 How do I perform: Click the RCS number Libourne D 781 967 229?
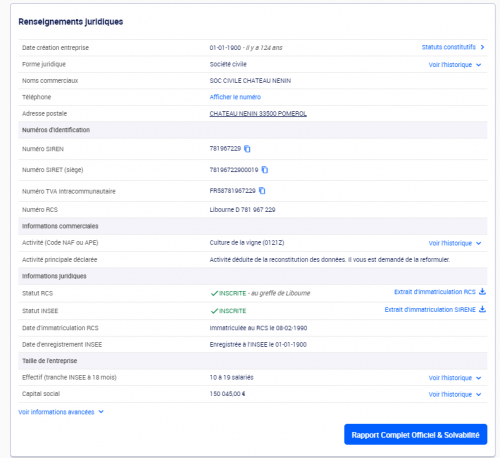tap(242, 210)
